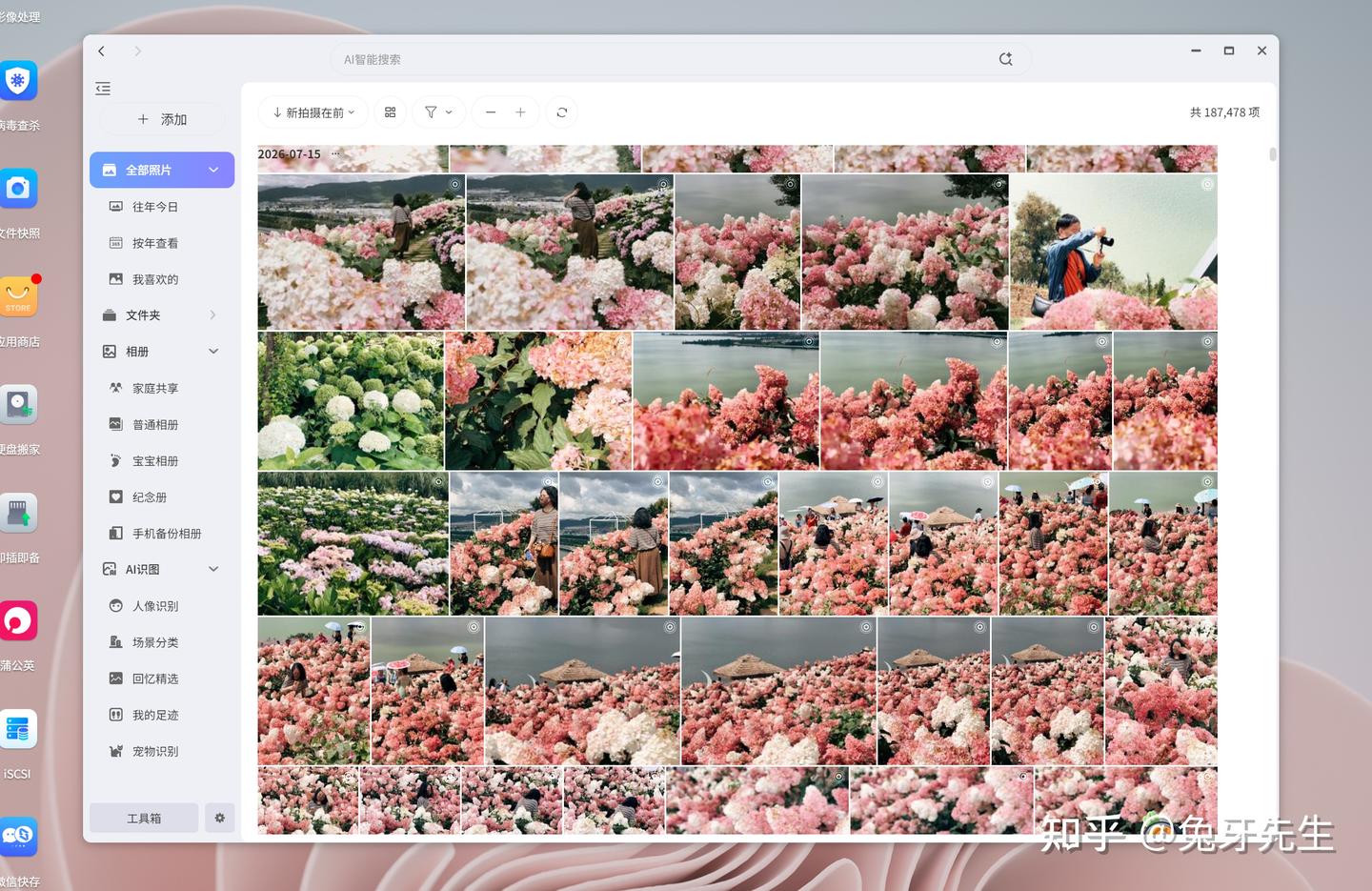Increase thumbnail size with plus button
Screen dimensions: 1372x891
coord(520,112)
